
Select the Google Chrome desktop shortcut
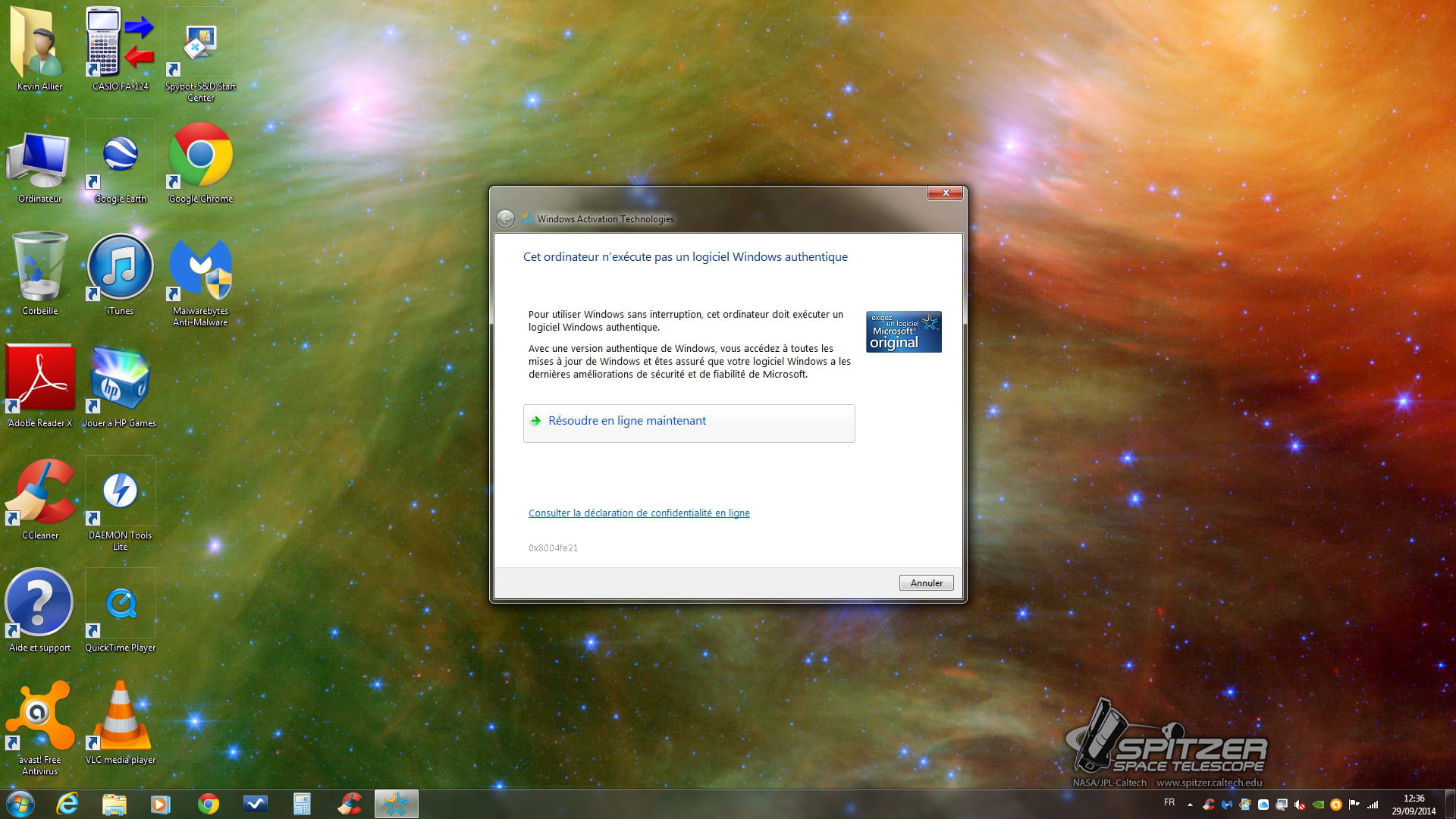[x=200, y=162]
